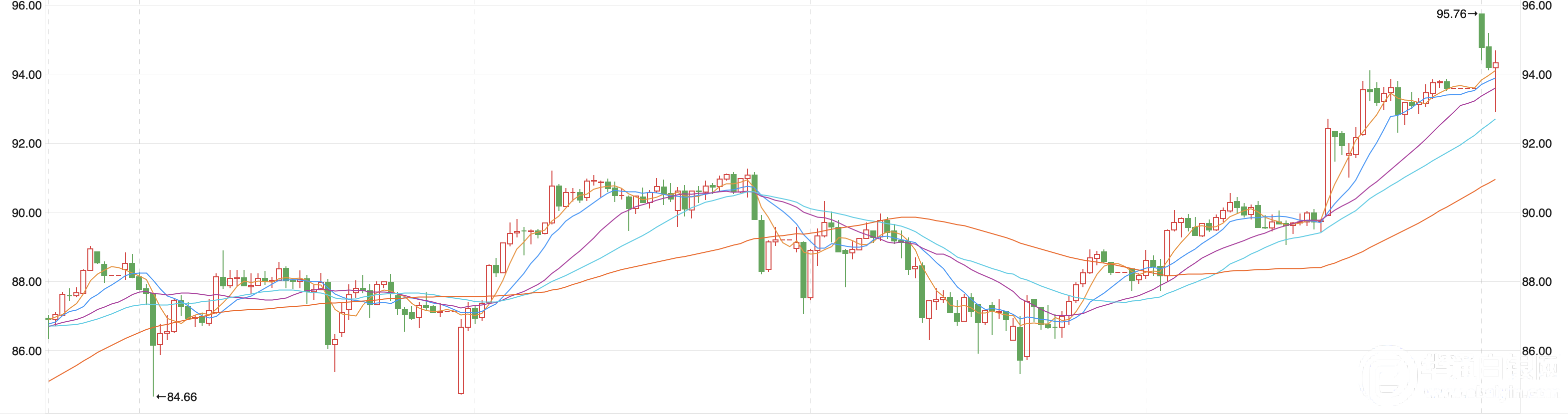The image size is (1568, 414).
Task: Click the 96.00 label on left axis
Action: 27,6
